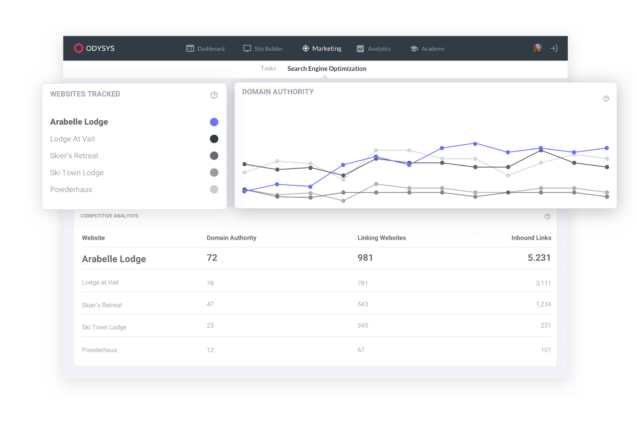637x427 pixels.
Task: Click the Websites Tracked panel title
Action: click(x=85, y=94)
